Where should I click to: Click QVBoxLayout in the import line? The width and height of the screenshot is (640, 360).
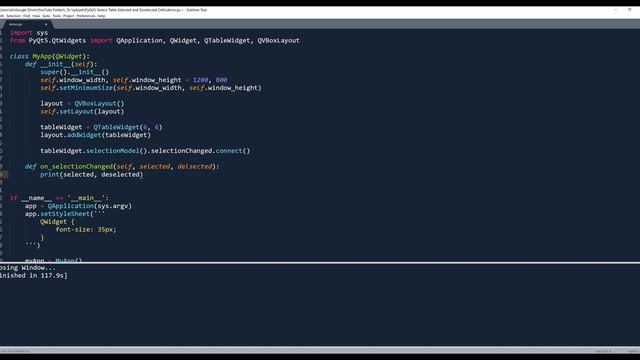pyautogui.click(x=278, y=40)
